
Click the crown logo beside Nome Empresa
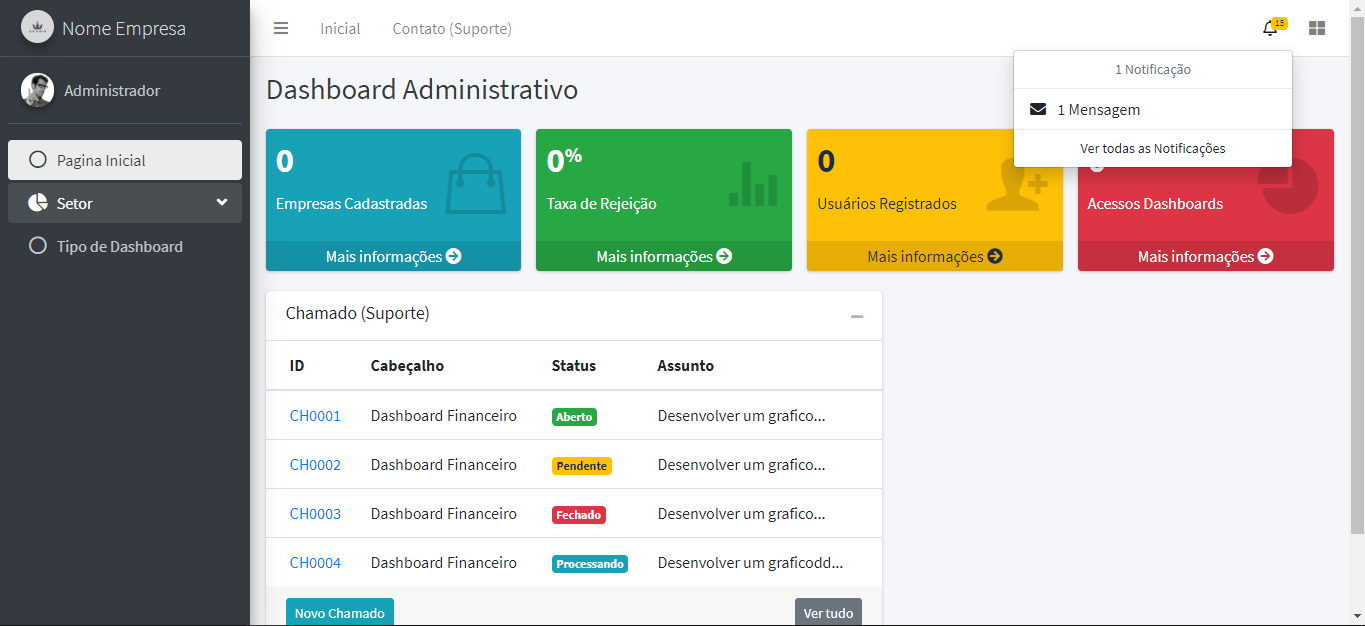37,27
